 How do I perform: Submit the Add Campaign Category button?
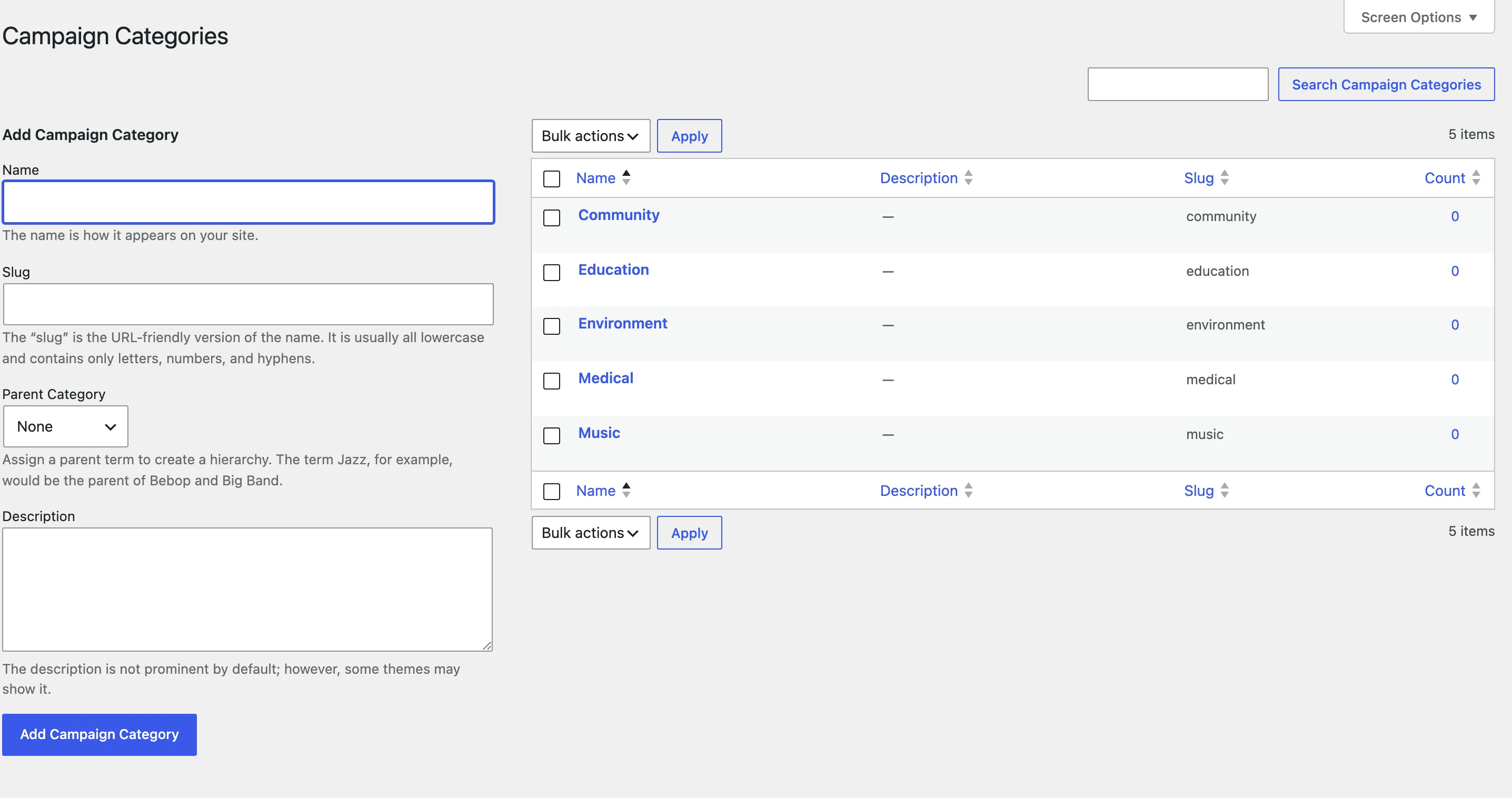[99, 735]
